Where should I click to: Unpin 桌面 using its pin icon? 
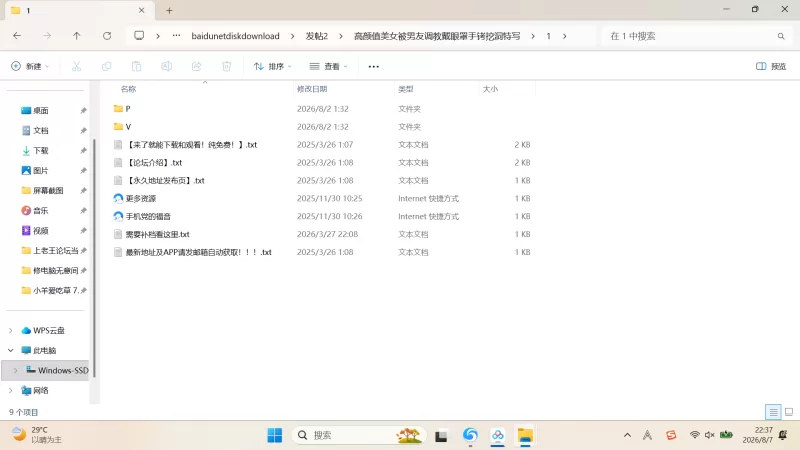pos(83,110)
